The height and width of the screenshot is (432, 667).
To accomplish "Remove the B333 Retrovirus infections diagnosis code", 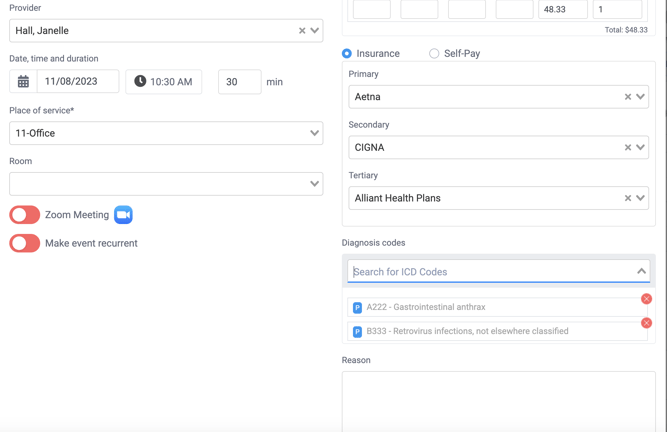I will (x=646, y=323).
